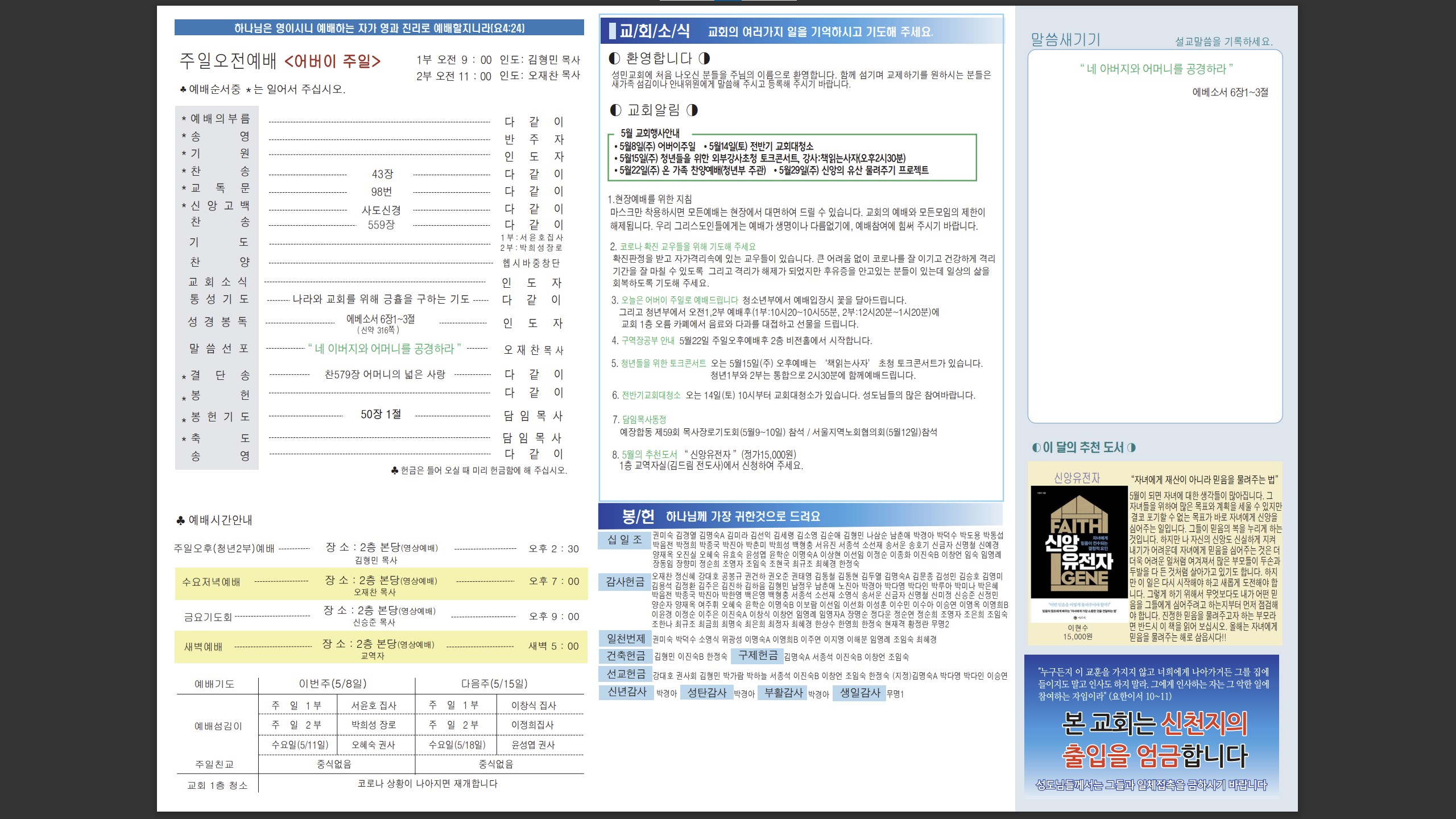Click green text '코로나 확진 교우들을 위해 기도해 주세요'
This screenshot has height=819, width=1456.
[x=688, y=246]
